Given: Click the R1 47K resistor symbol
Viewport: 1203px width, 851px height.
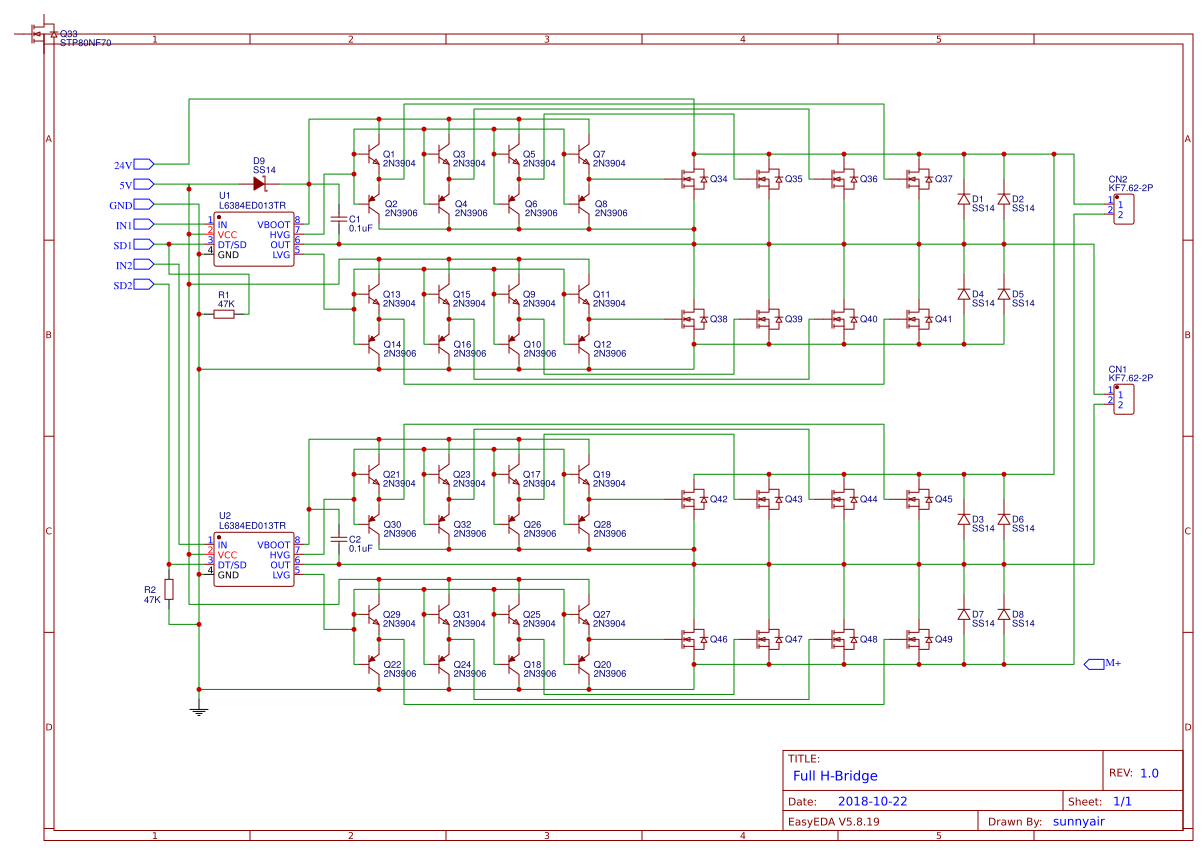Looking at the screenshot, I should pyautogui.click(x=224, y=314).
